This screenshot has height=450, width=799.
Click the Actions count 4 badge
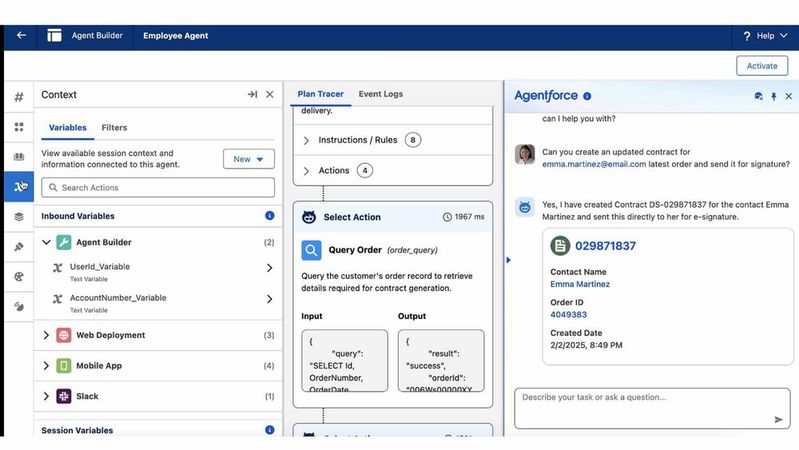pyautogui.click(x=365, y=170)
